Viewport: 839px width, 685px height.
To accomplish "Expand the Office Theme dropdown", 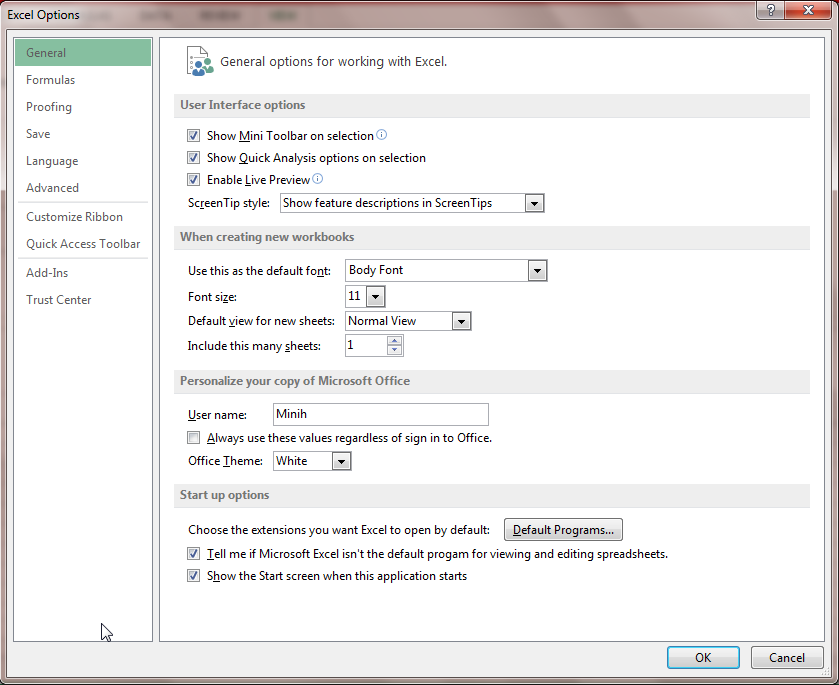I will [341, 461].
